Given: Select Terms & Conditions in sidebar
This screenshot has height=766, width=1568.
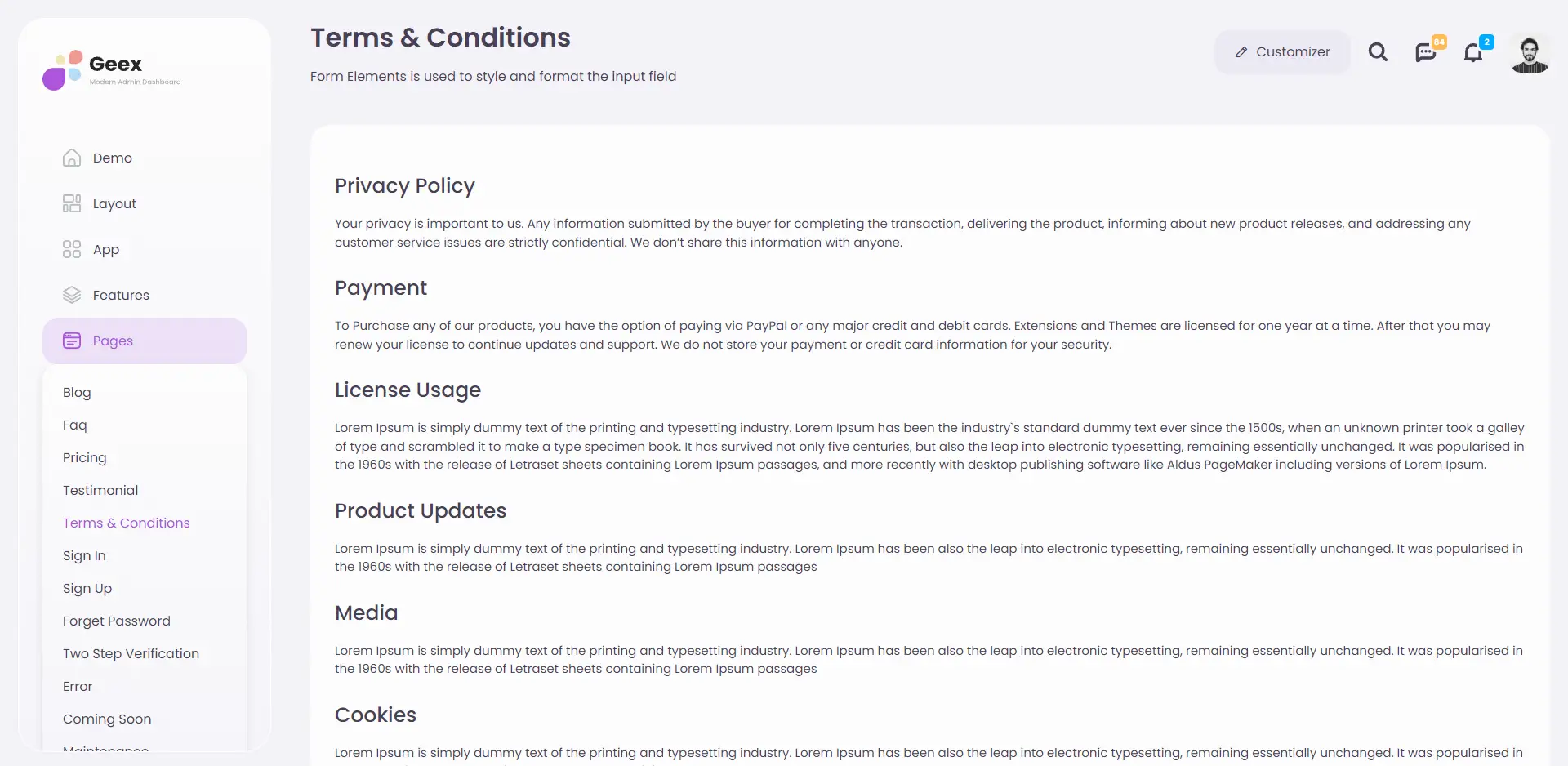Looking at the screenshot, I should (127, 523).
